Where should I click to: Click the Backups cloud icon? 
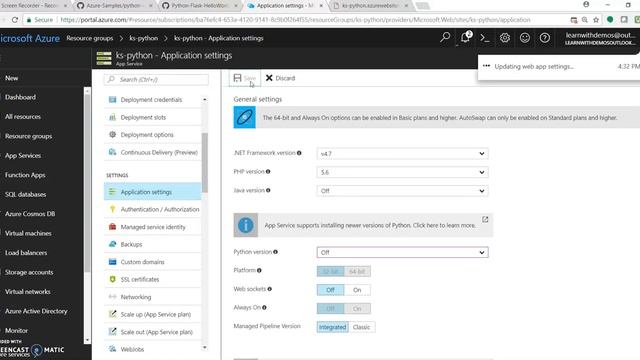click(112, 244)
